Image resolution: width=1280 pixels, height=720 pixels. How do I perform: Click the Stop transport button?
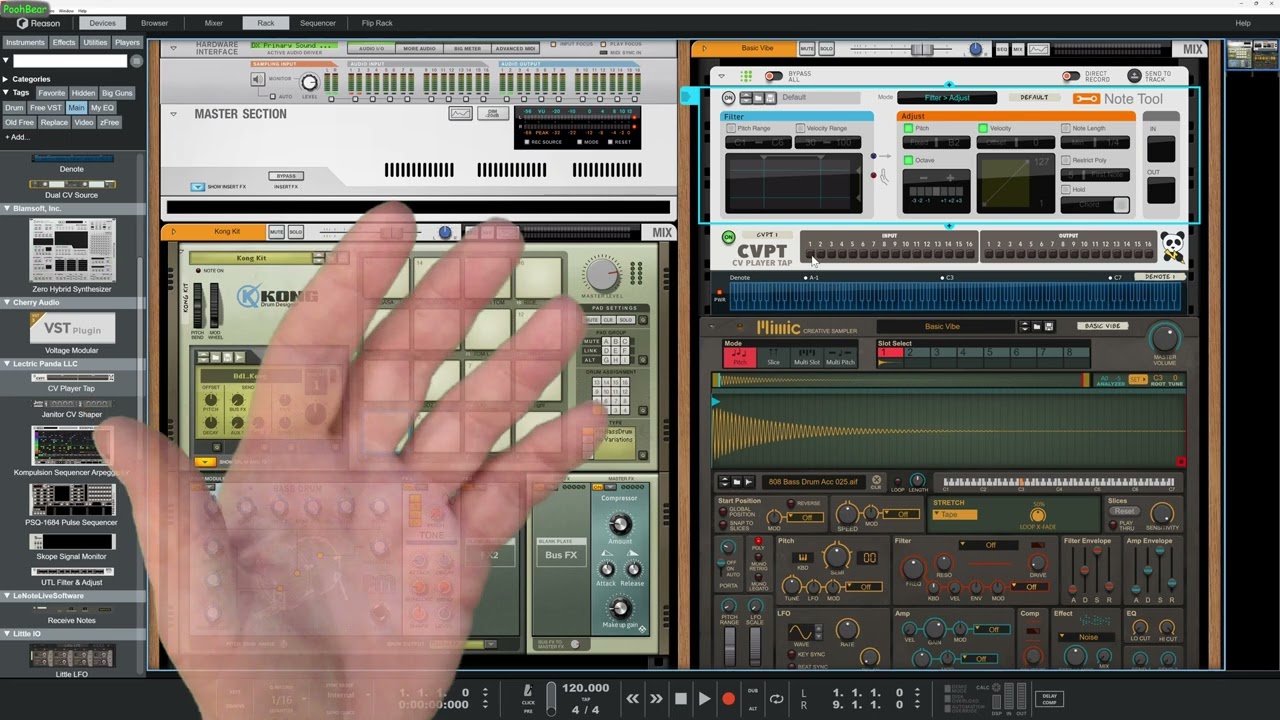click(681, 699)
